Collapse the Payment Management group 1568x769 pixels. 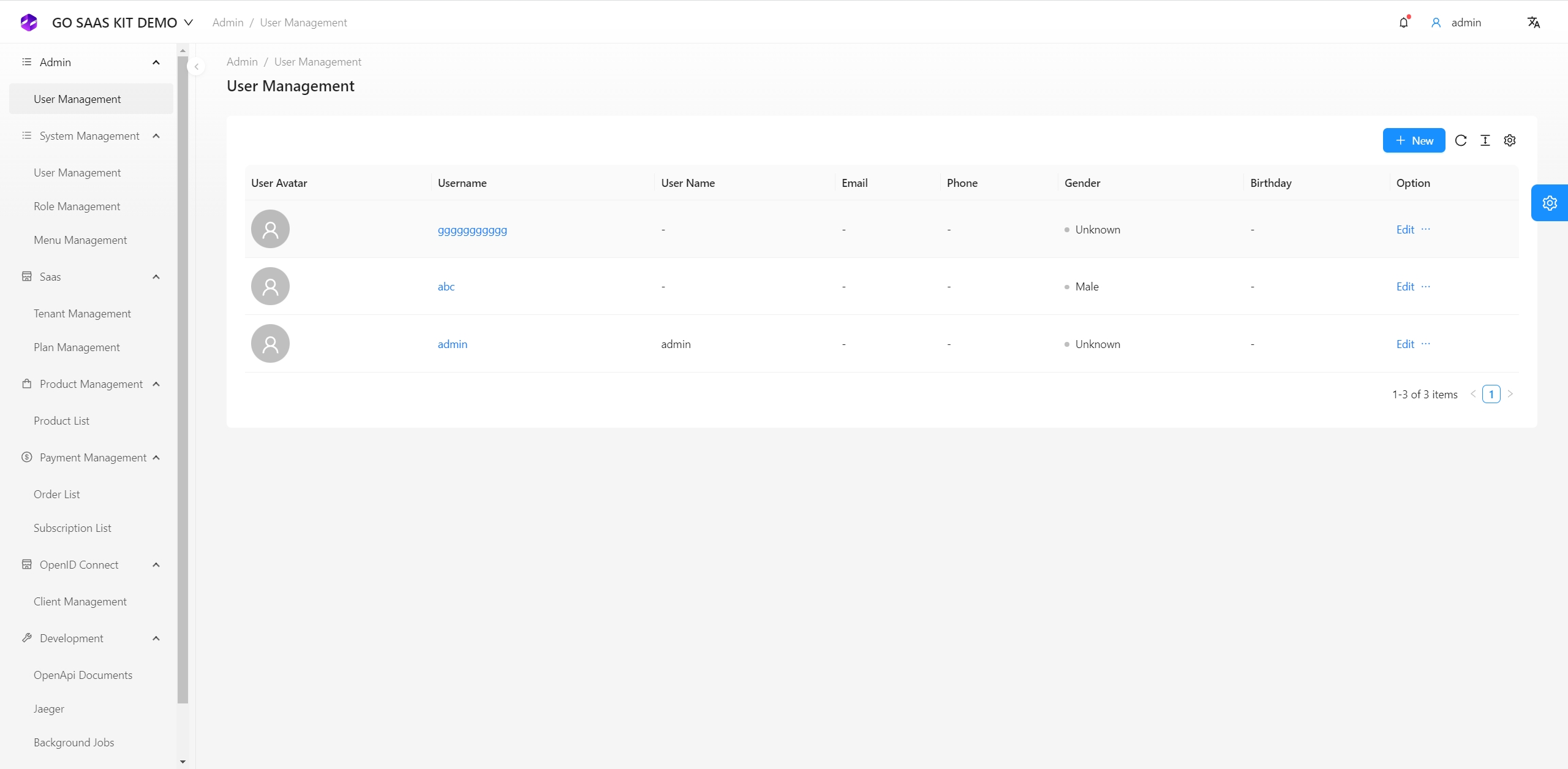tap(156, 458)
